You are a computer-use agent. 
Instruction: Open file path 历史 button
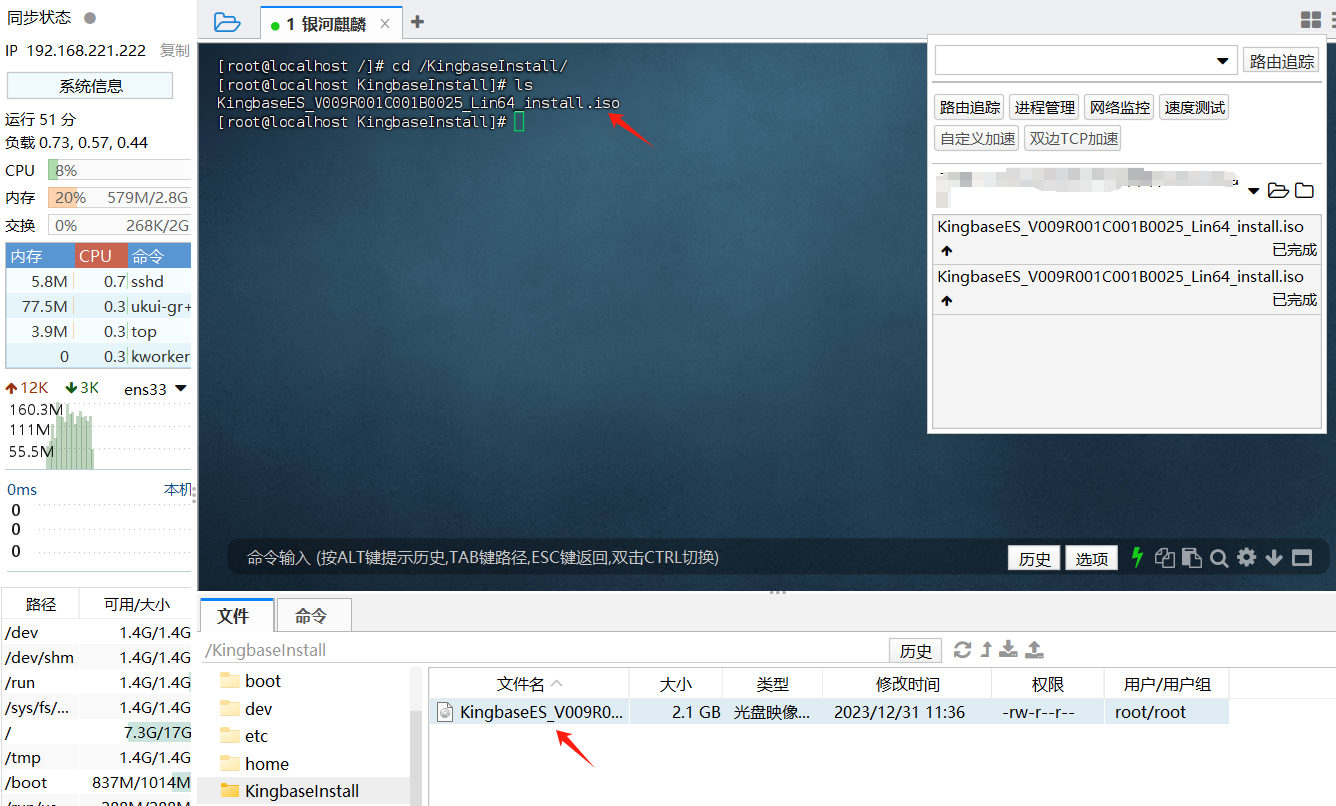coord(915,651)
